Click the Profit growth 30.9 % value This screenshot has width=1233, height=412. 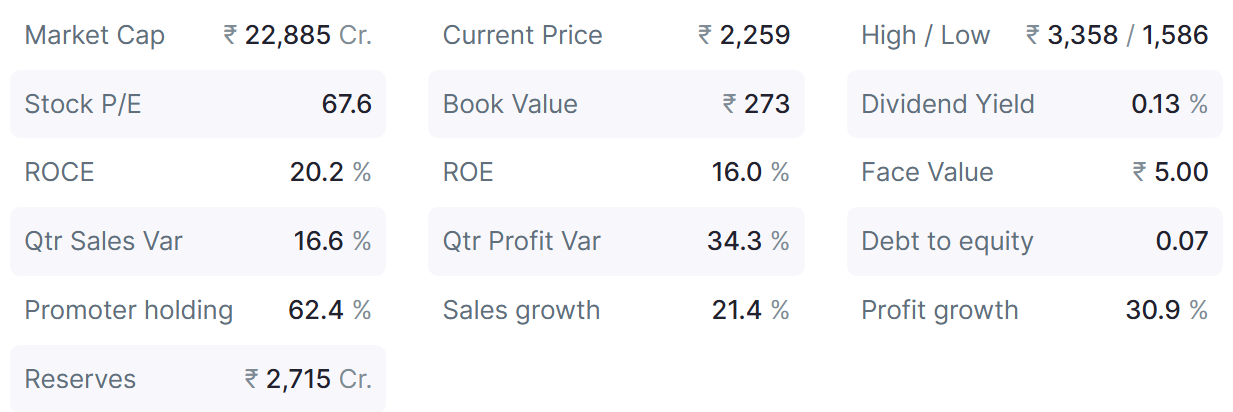(1167, 310)
